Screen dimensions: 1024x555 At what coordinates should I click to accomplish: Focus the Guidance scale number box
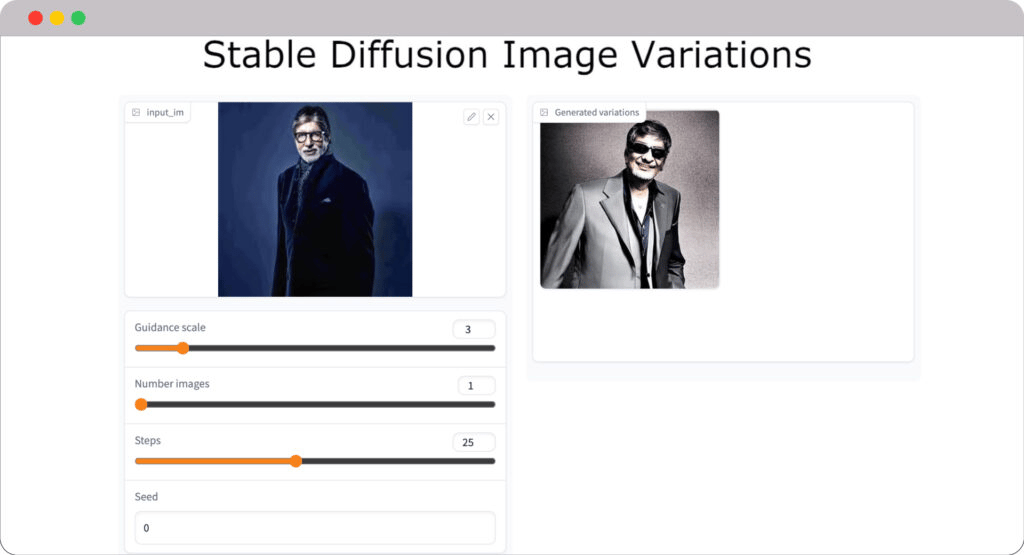click(473, 329)
